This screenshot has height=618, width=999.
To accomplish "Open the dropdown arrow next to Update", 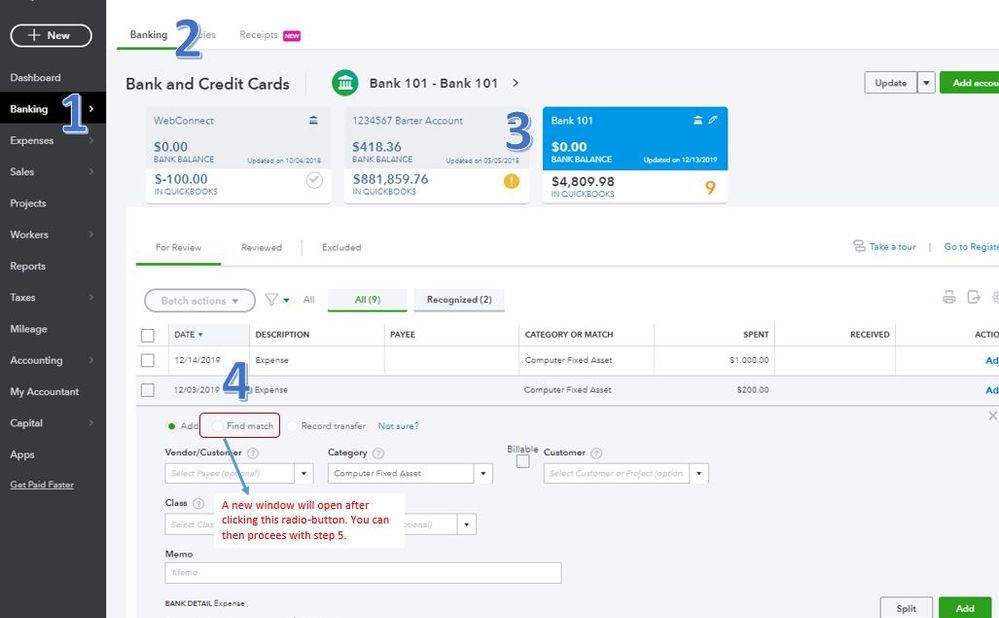I will point(927,83).
